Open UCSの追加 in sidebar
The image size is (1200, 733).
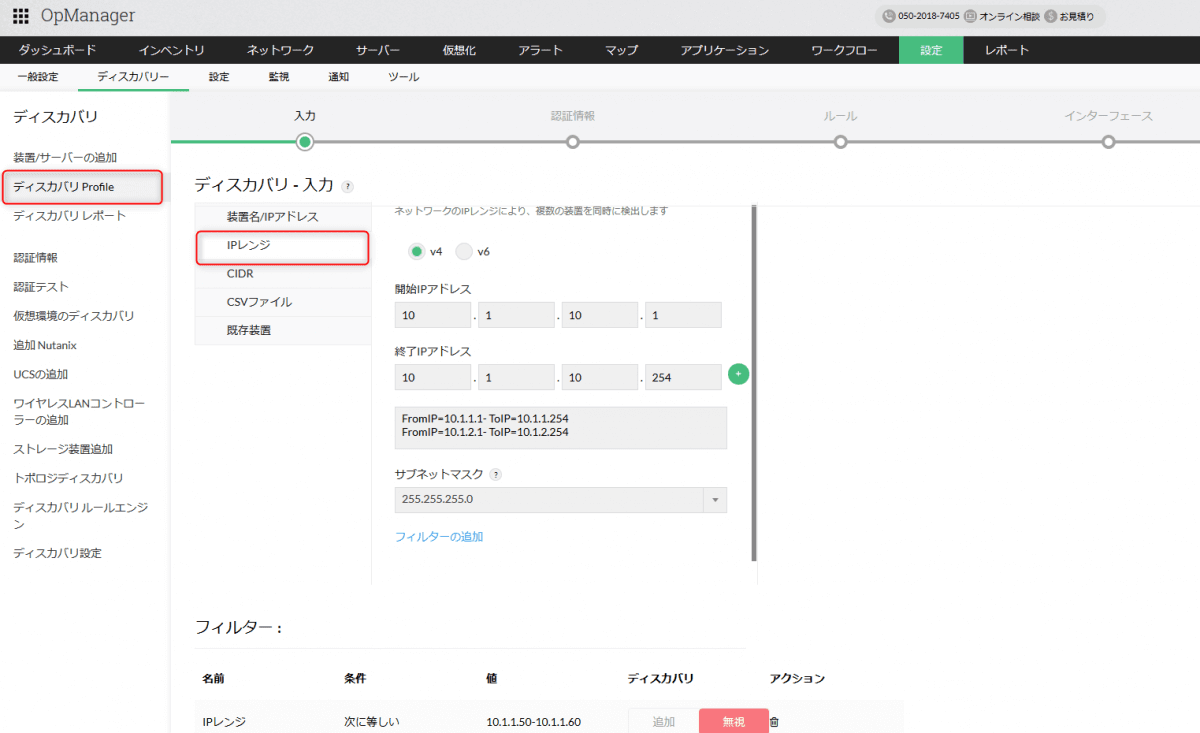(41, 374)
